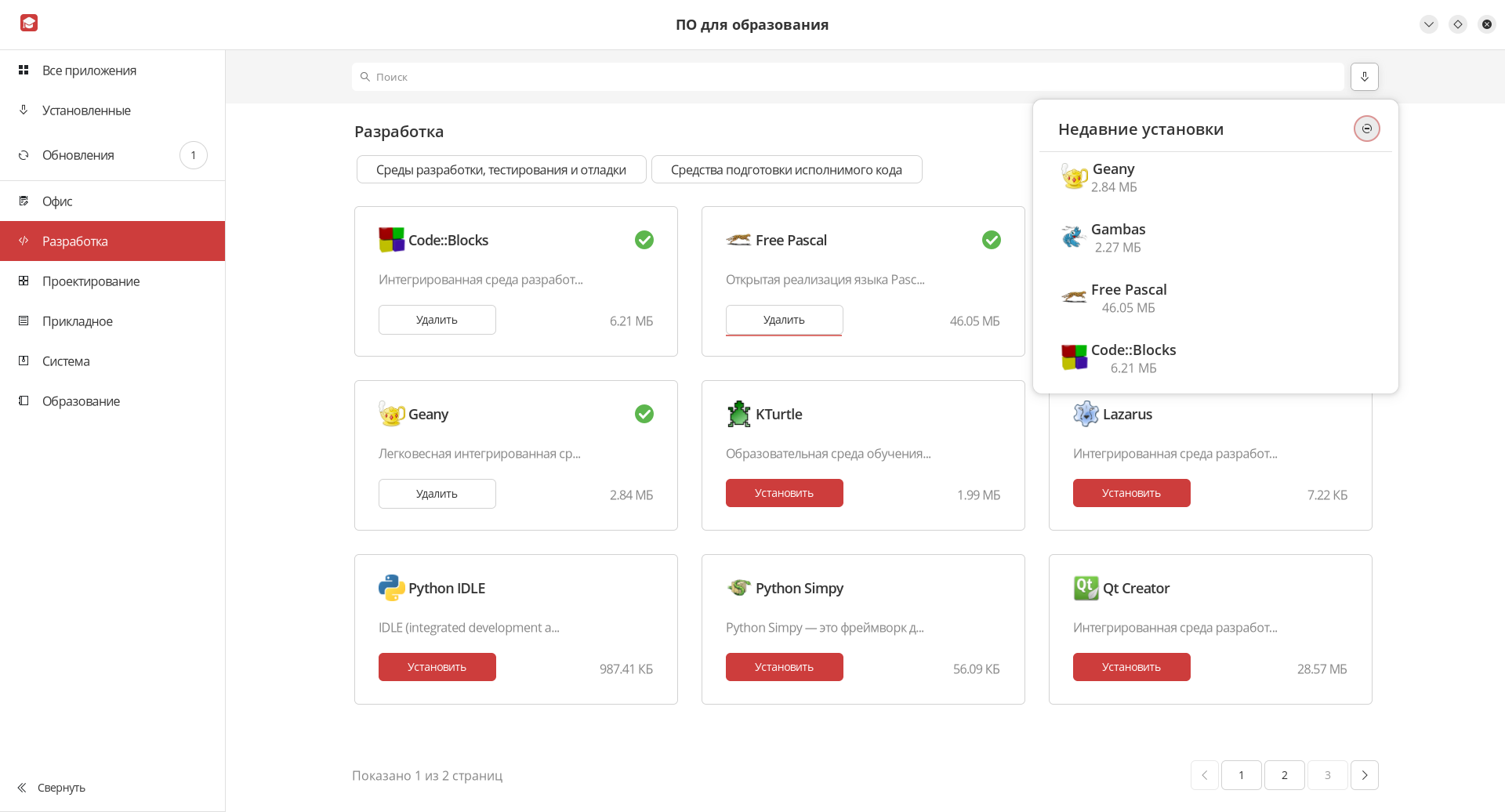The width and height of the screenshot is (1505, 812).
Task: Close the Недавние установки popup
Action: click(x=1366, y=129)
